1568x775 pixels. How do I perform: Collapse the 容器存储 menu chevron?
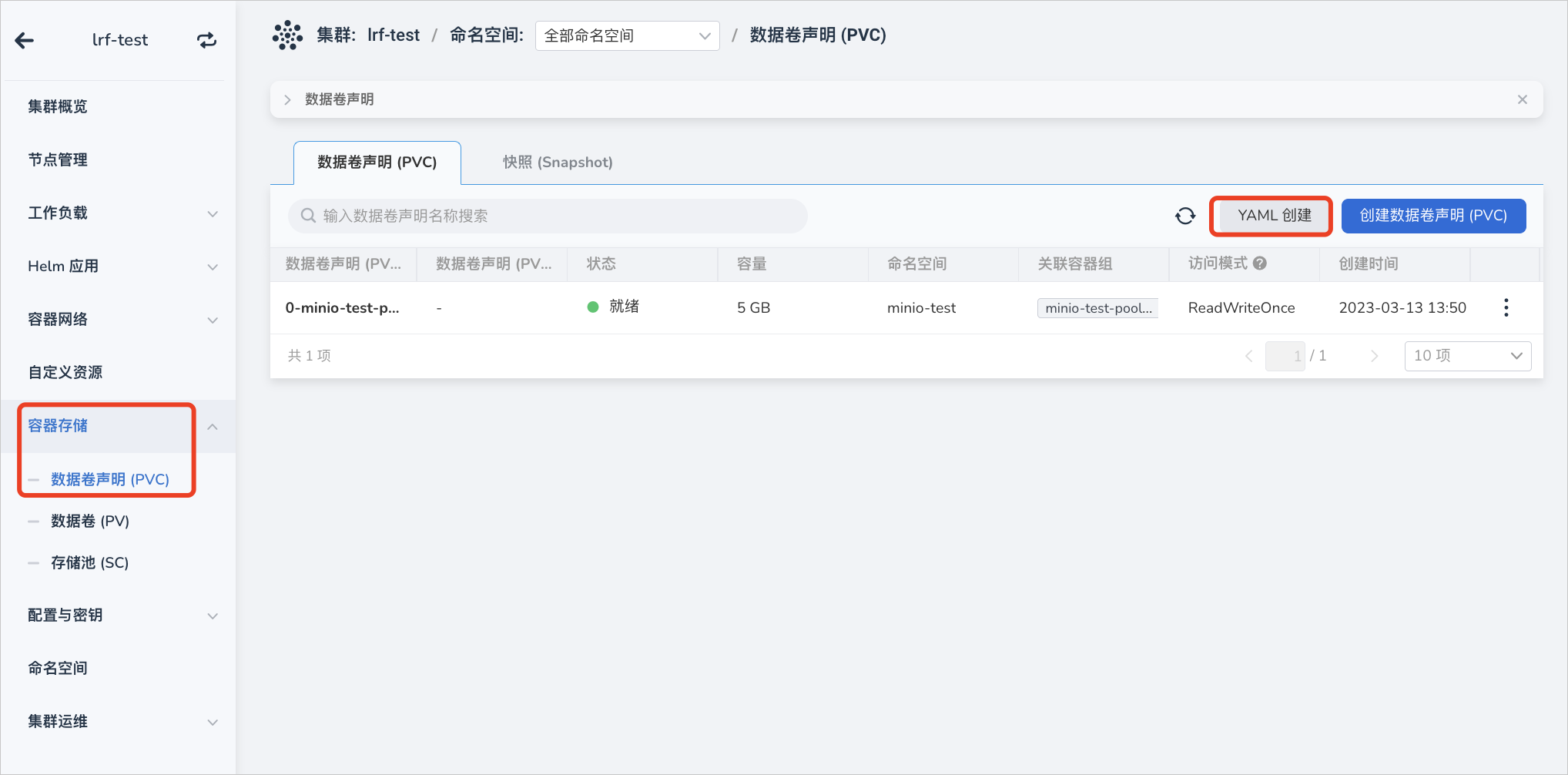[213, 426]
